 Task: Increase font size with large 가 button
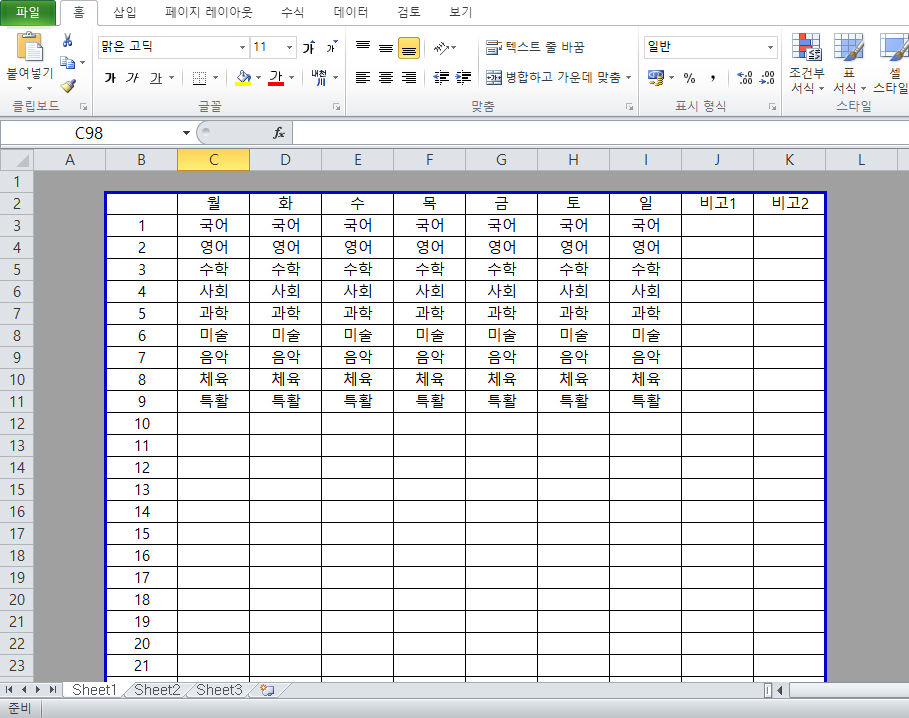[x=309, y=47]
